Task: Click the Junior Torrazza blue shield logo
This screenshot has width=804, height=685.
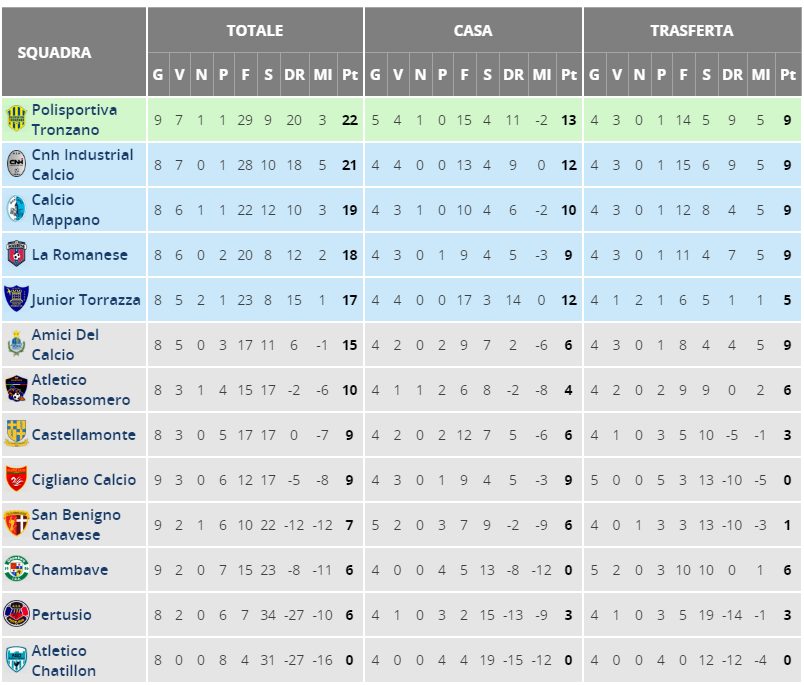Action: (16, 298)
